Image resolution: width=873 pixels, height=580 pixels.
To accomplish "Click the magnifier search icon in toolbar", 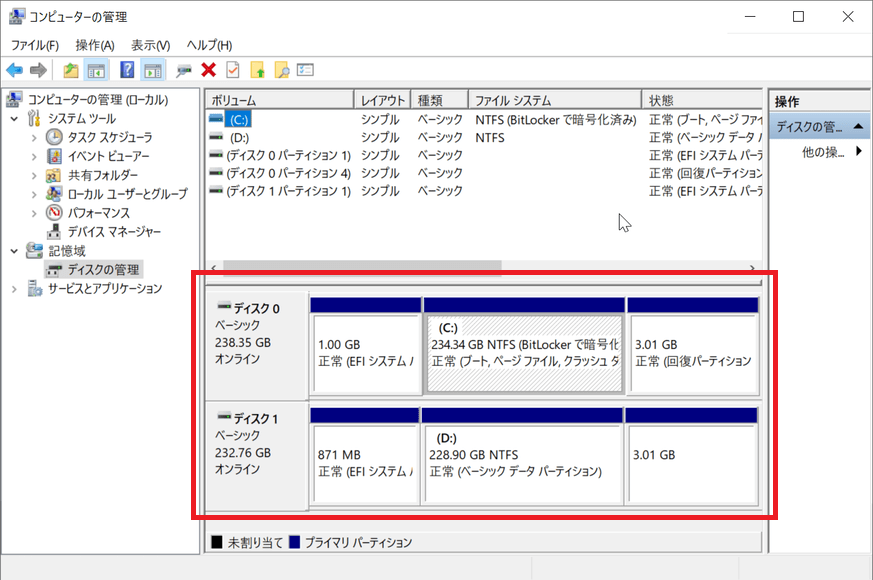I will [x=282, y=70].
